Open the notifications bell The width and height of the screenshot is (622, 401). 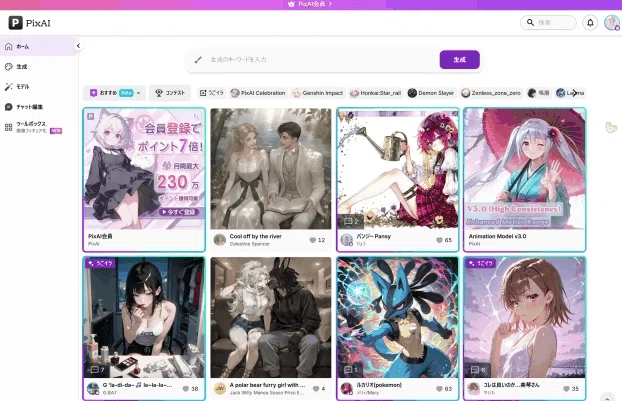(x=590, y=23)
